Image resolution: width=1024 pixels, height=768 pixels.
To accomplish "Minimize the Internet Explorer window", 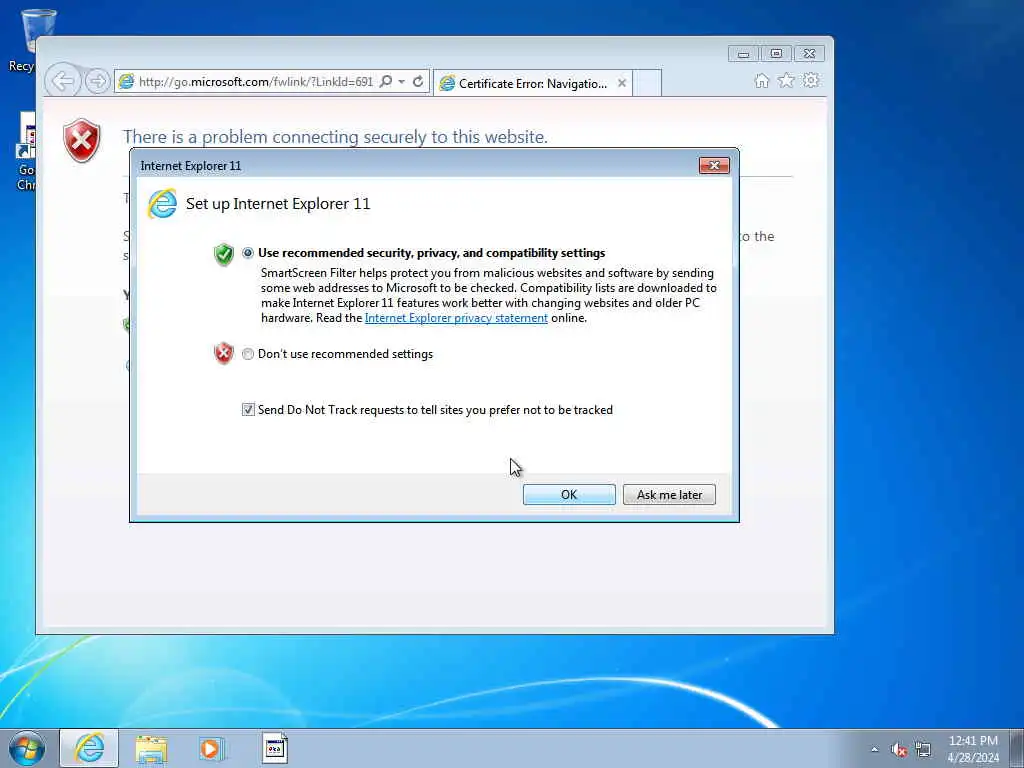I will click(x=743, y=54).
